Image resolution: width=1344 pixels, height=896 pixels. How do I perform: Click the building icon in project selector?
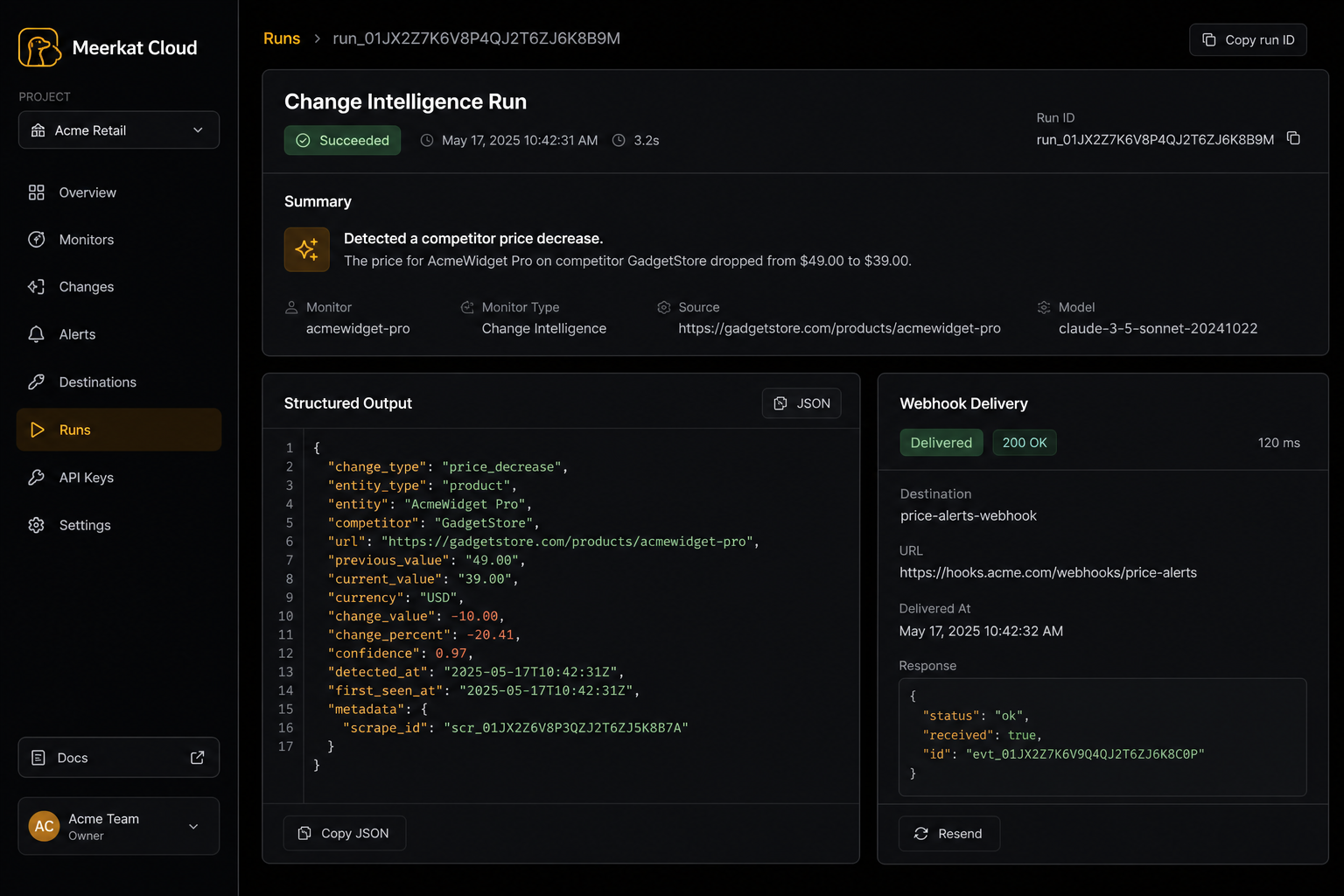pyautogui.click(x=38, y=130)
